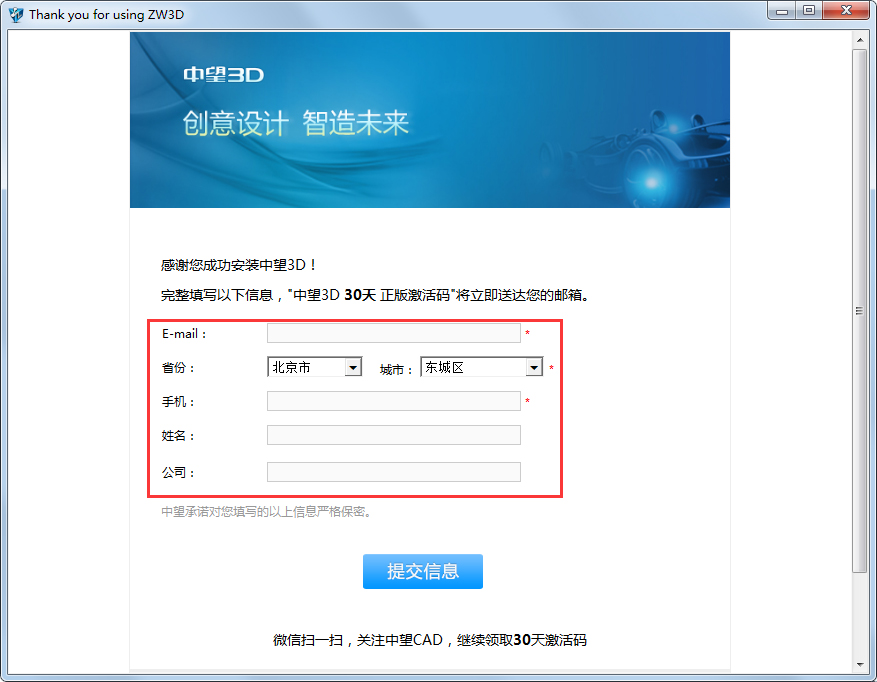The width and height of the screenshot is (877, 682).
Task: Open the 省份 province dropdown
Action: point(315,367)
